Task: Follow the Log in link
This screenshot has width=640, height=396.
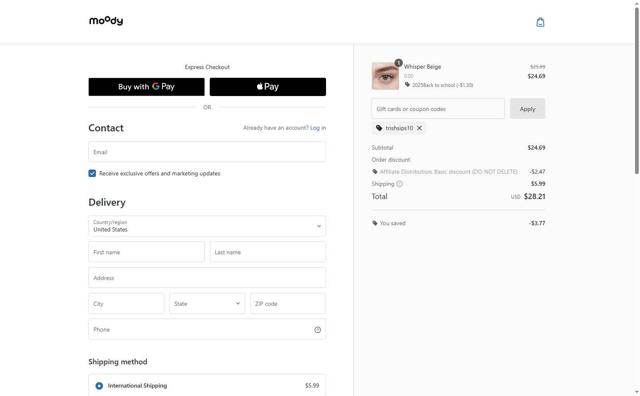Action: coord(318,128)
